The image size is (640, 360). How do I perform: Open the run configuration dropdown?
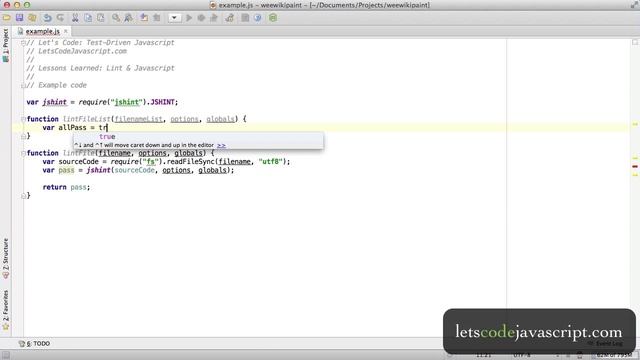pyautogui.click(x=174, y=18)
